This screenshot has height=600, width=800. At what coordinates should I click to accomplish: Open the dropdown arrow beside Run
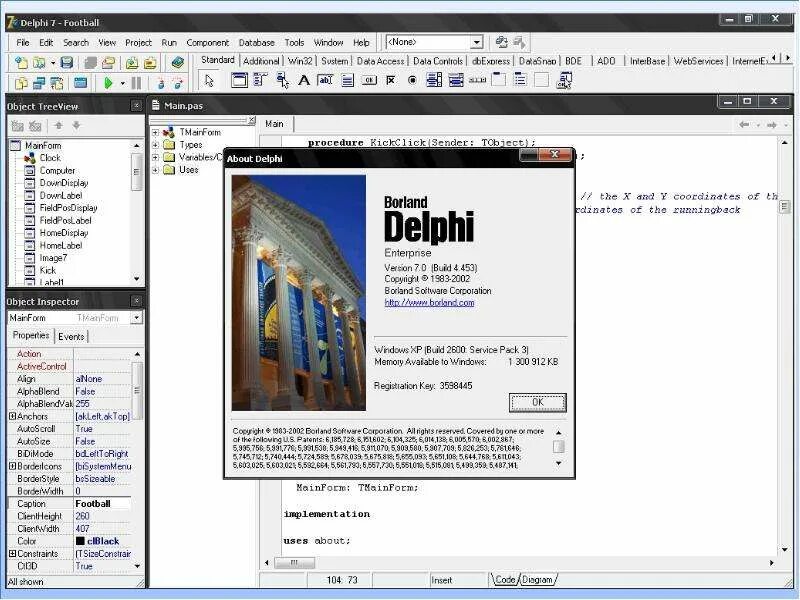[x=122, y=83]
